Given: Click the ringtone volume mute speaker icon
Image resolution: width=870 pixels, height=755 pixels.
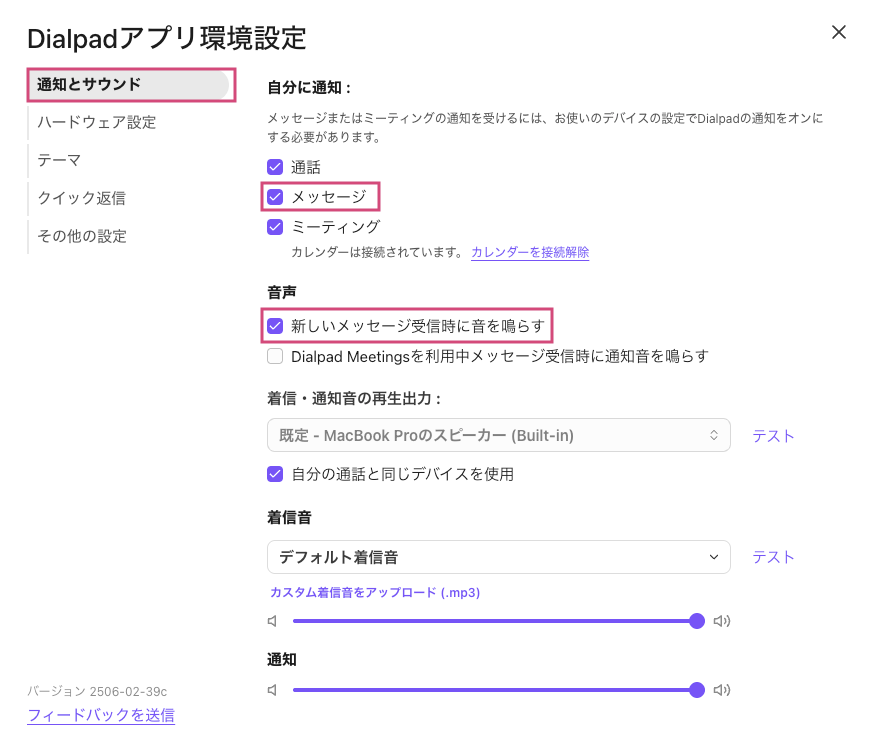Looking at the screenshot, I should [x=272, y=621].
